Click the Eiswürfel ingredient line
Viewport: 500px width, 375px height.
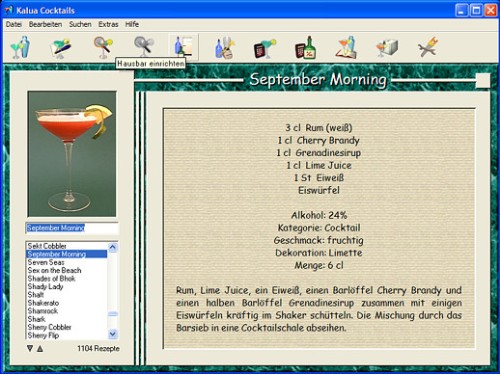pyautogui.click(x=319, y=190)
